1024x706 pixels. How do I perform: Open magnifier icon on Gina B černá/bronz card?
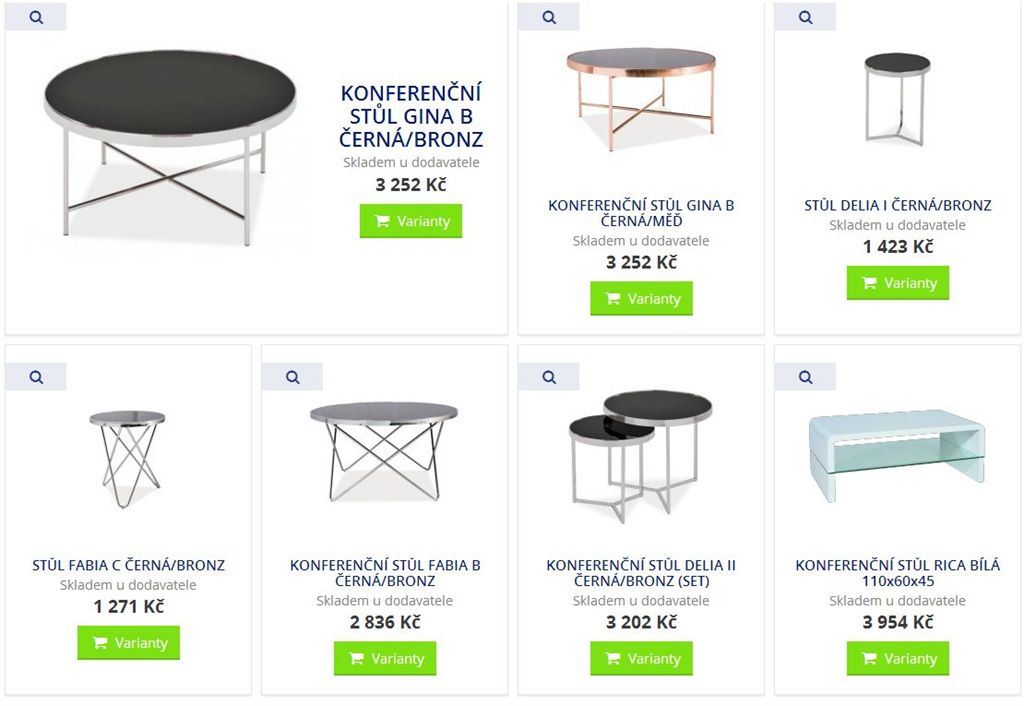click(36, 17)
